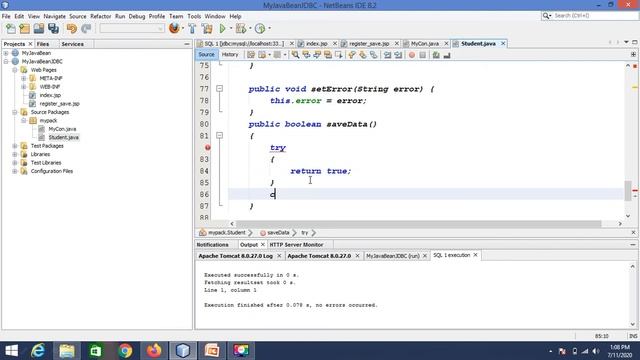Collapse the saveData method code fold
The image size is (640, 360).
click(x=220, y=136)
